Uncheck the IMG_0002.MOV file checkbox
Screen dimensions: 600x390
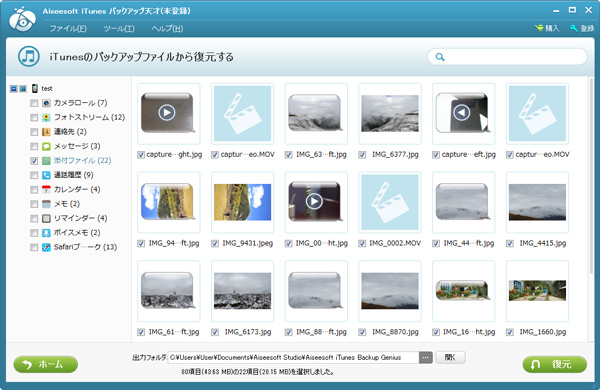[362, 243]
